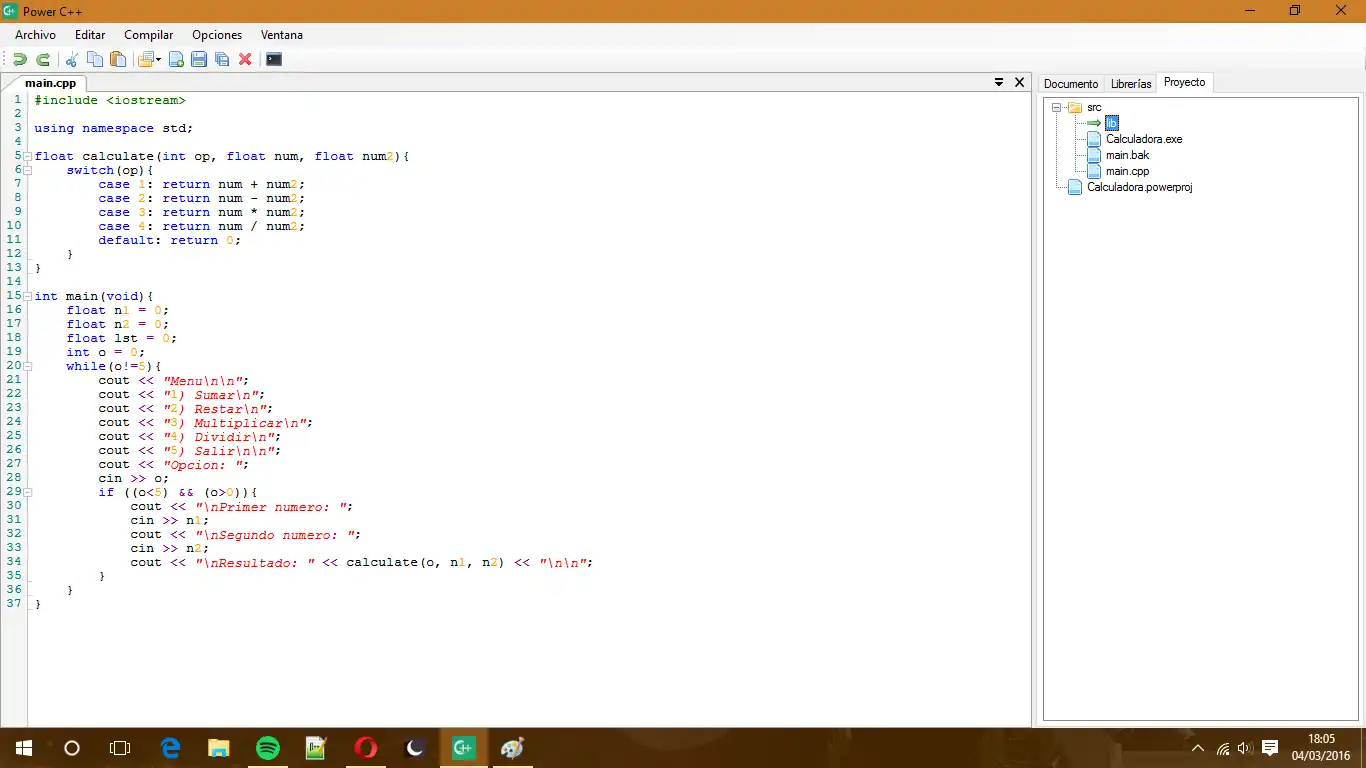Click the '#include <iostream>' line
Screen dimensions: 1366x768
[110, 100]
